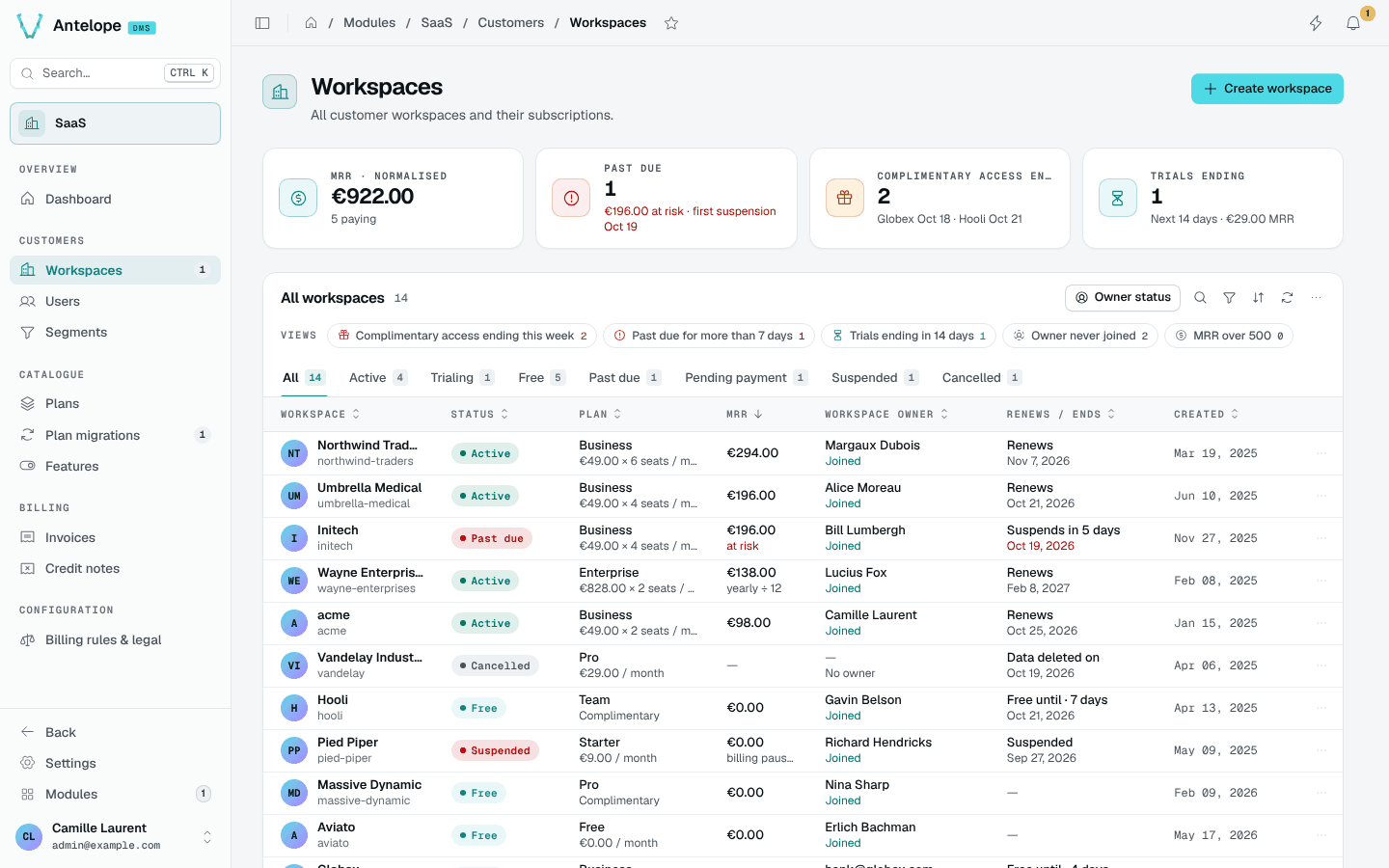
Task: Sort by Status column
Action: [479, 415]
